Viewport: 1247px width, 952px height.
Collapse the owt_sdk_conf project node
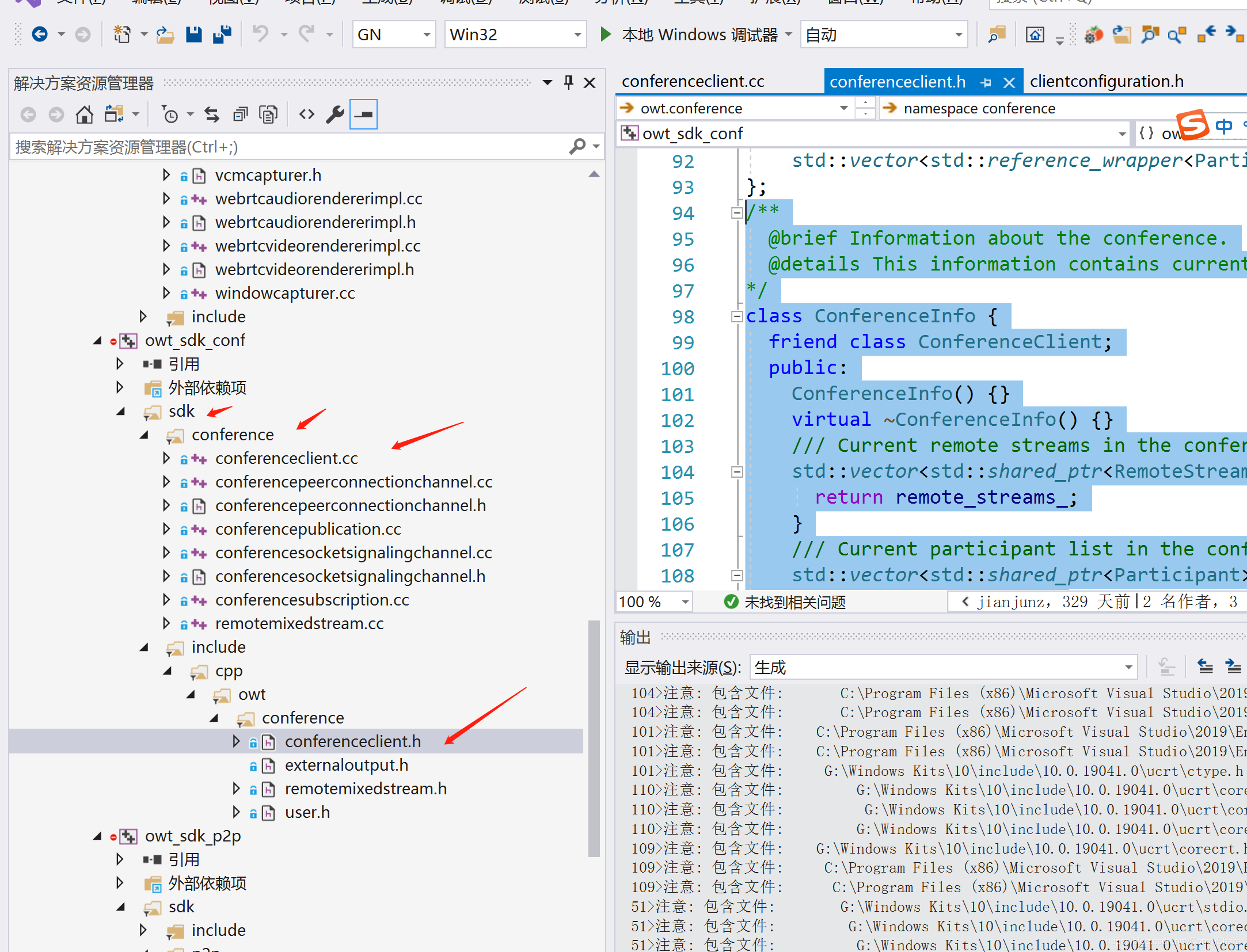tap(97, 341)
